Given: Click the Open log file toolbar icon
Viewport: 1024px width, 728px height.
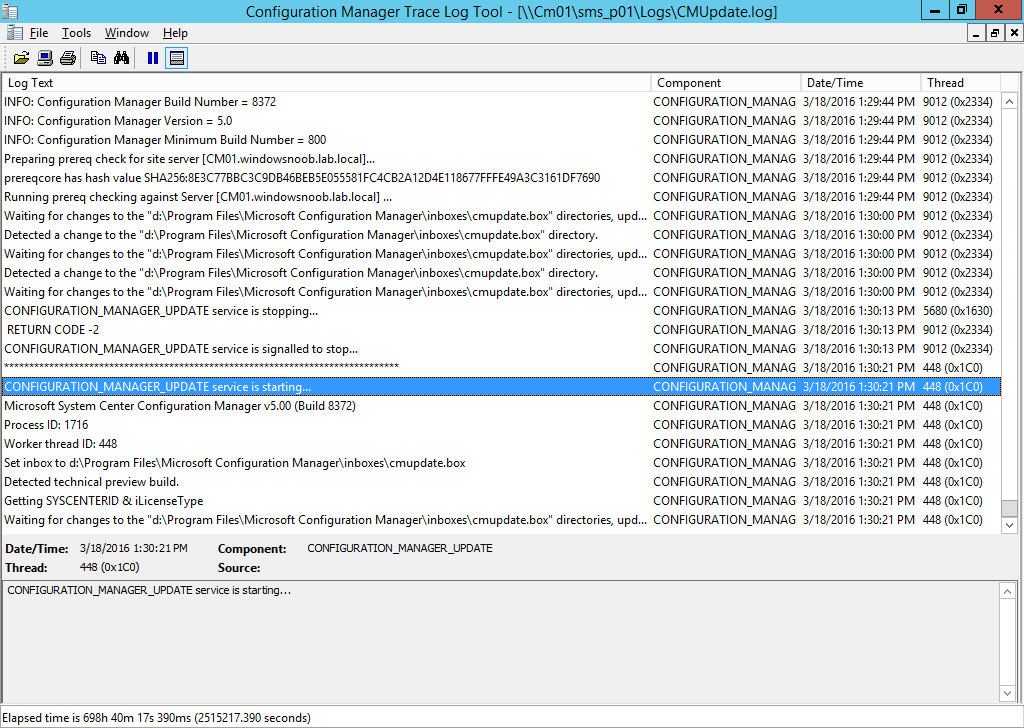Looking at the screenshot, I should pyautogui.click(x=21, y=58).
